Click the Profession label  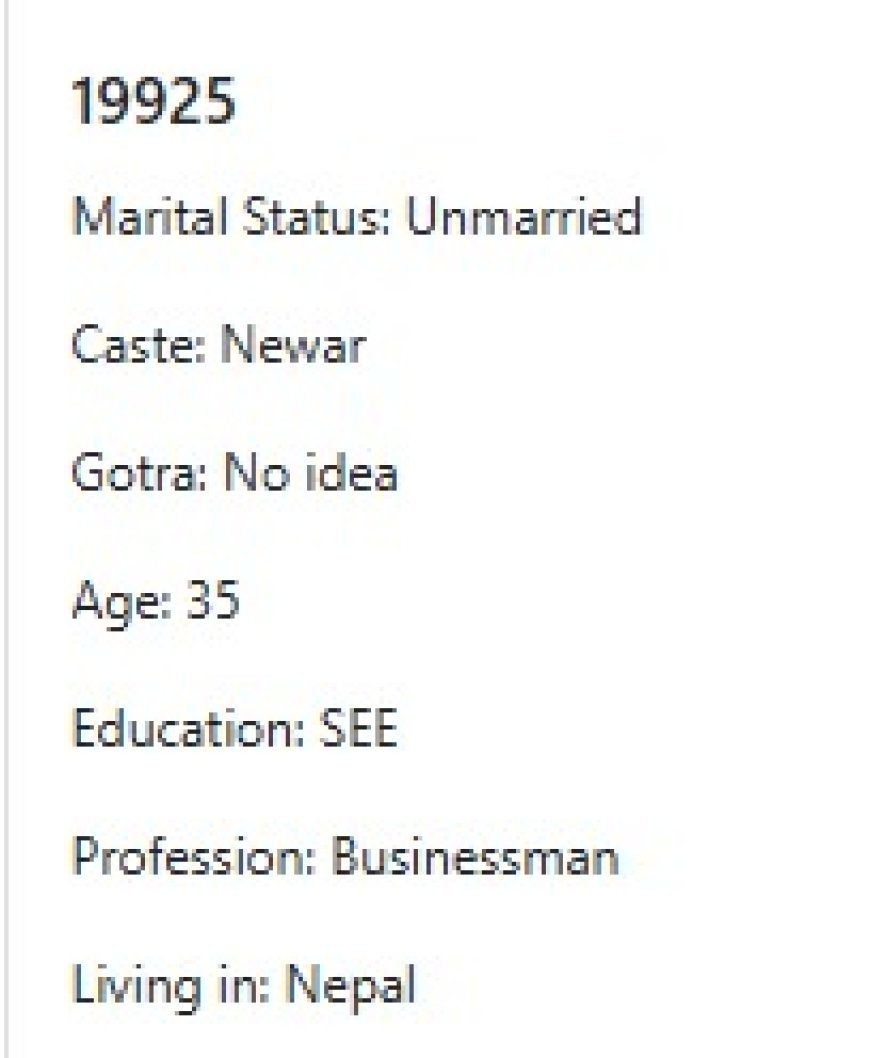pyautogui.click(x=194, y=857)
